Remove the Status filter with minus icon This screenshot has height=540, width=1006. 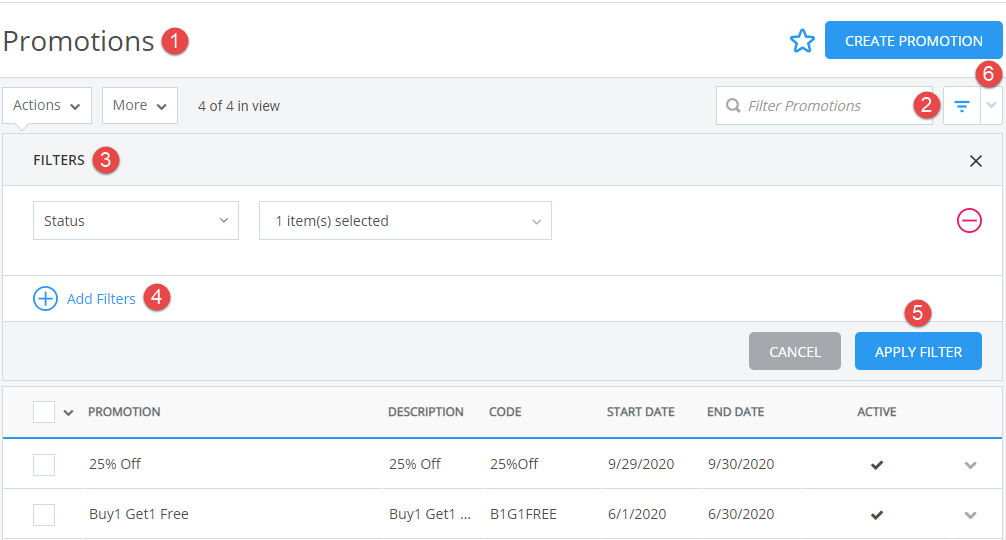[x=969, y=221]
